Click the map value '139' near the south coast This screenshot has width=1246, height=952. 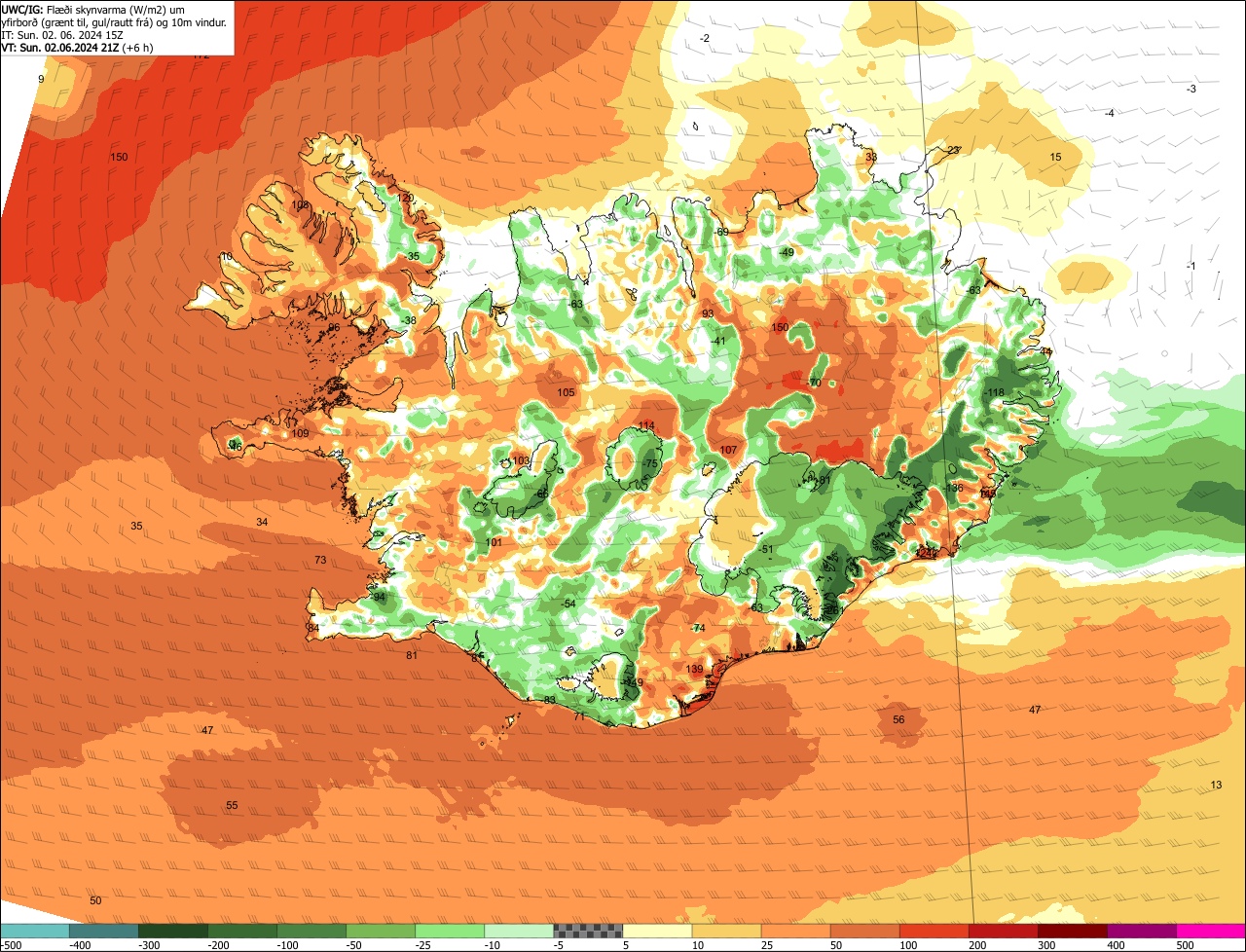[x=694, y=669]
